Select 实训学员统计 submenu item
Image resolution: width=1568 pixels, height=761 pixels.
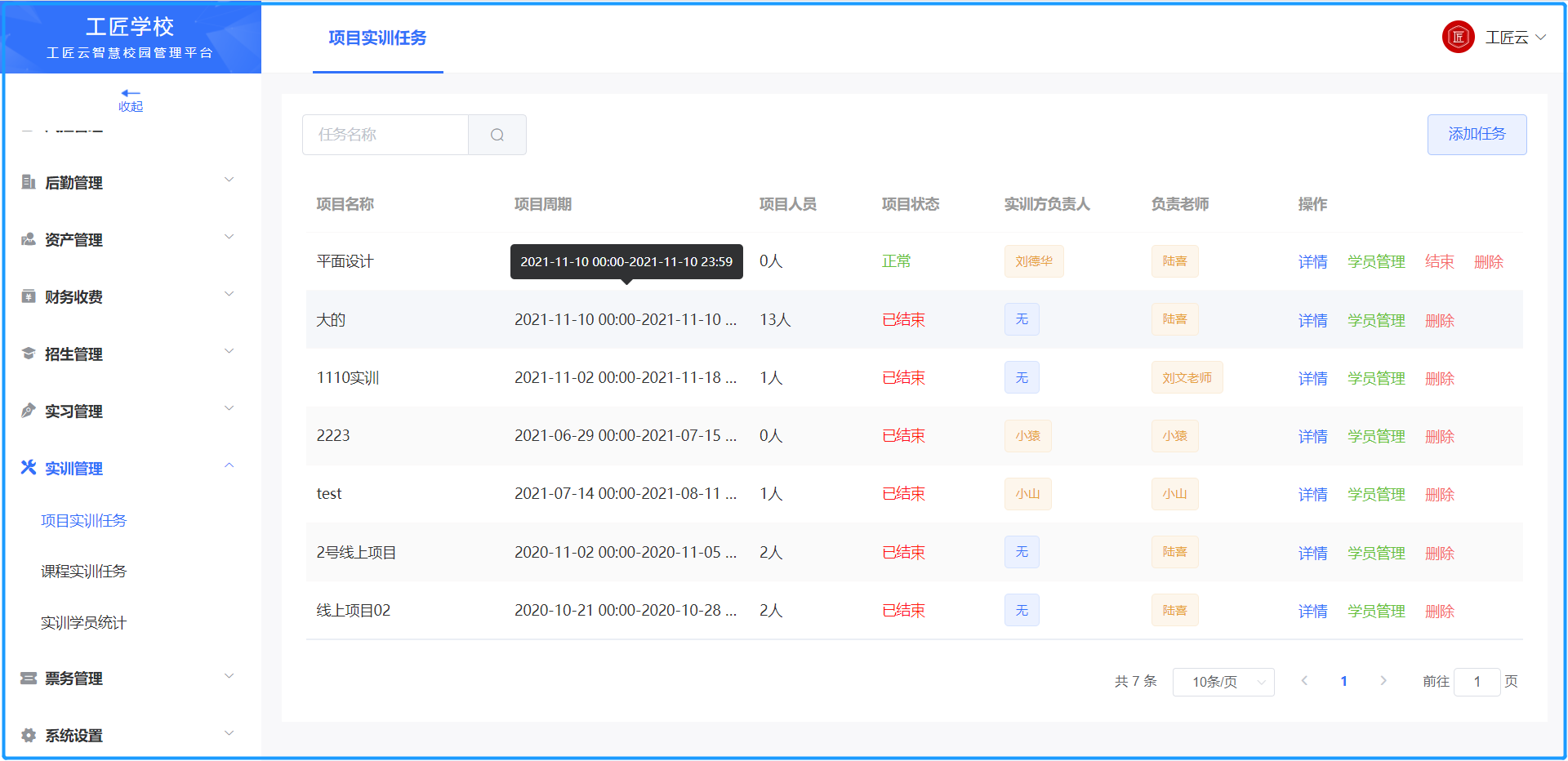[83, 623]
